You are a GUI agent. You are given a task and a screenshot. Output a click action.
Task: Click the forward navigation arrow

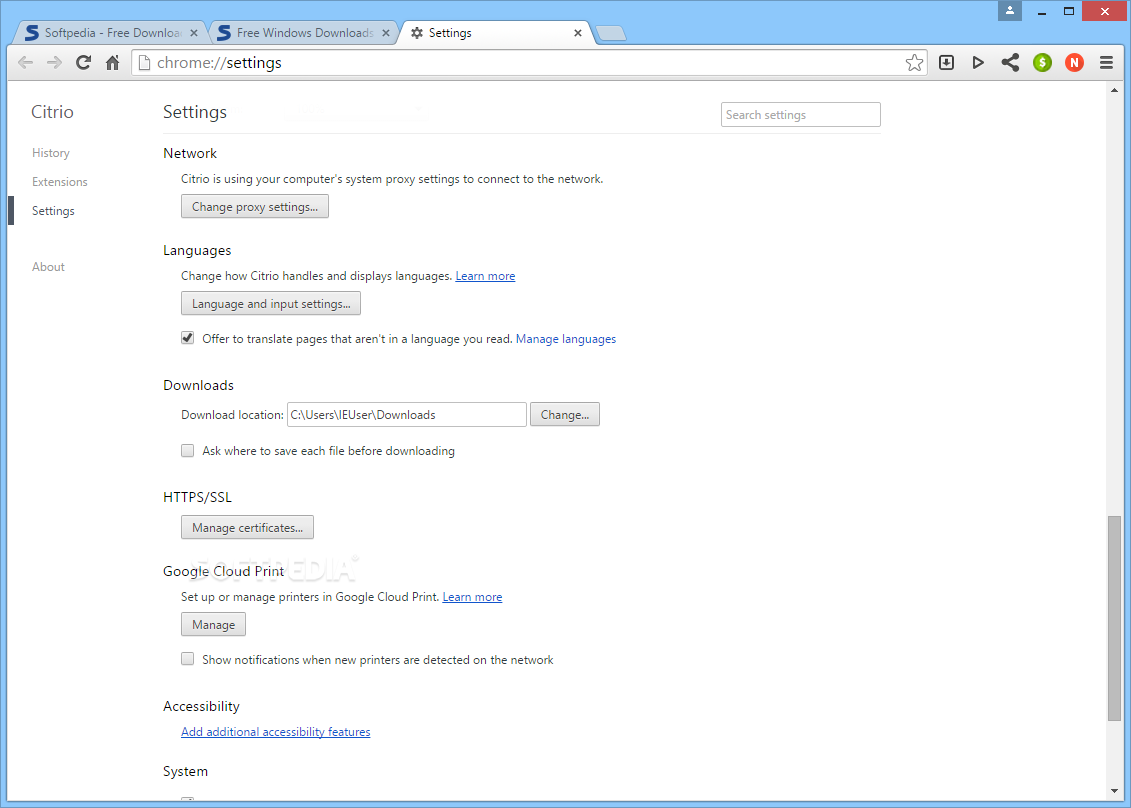(54, 63)
